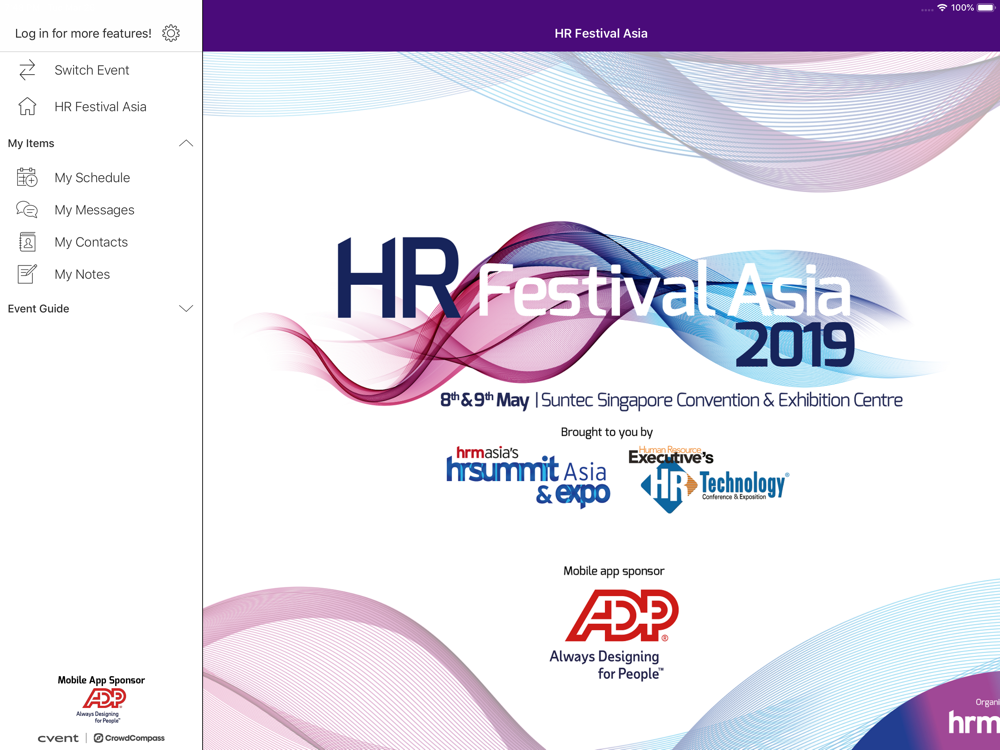Collapse the My Items section chevron
The image size is (1000, 750).
(x=186, y=143)
